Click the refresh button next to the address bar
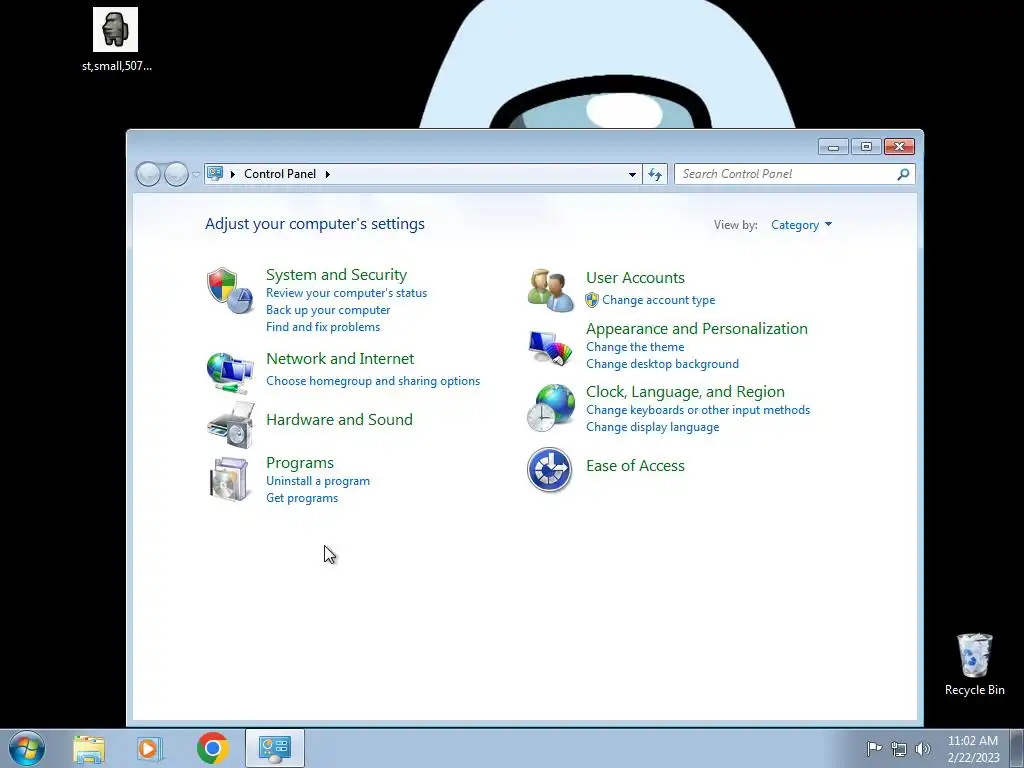Viewport: 1024px width, 768px height. (655, 174)
